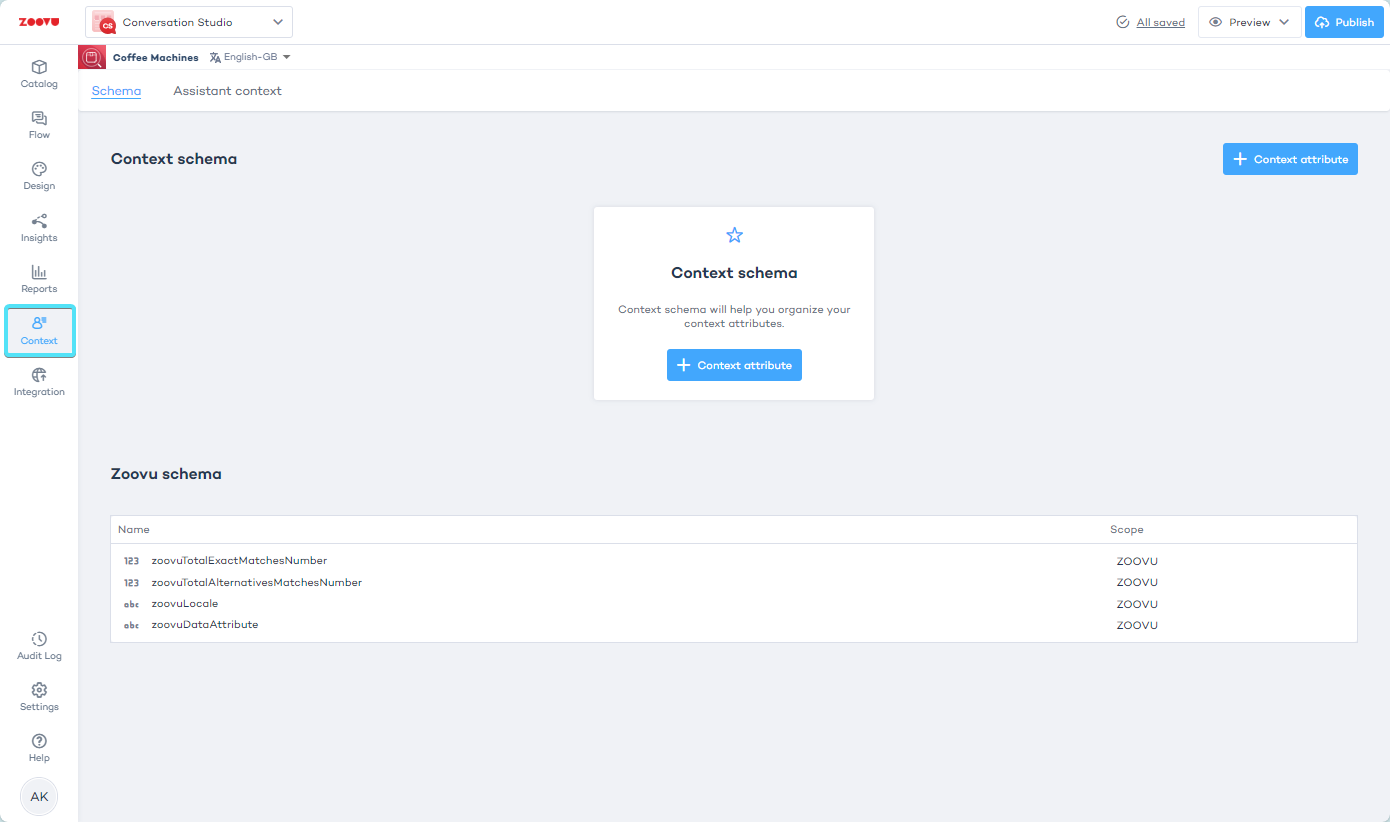Click the All saved link
The height and width of the screenshot is (822, 1390).
(x=1160, y=22)
